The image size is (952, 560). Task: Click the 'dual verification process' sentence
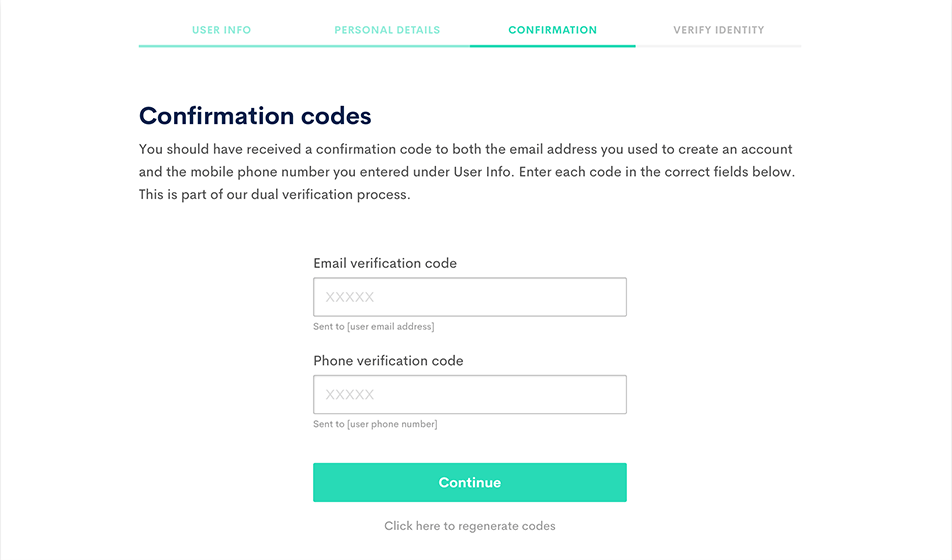pos(274,195)
